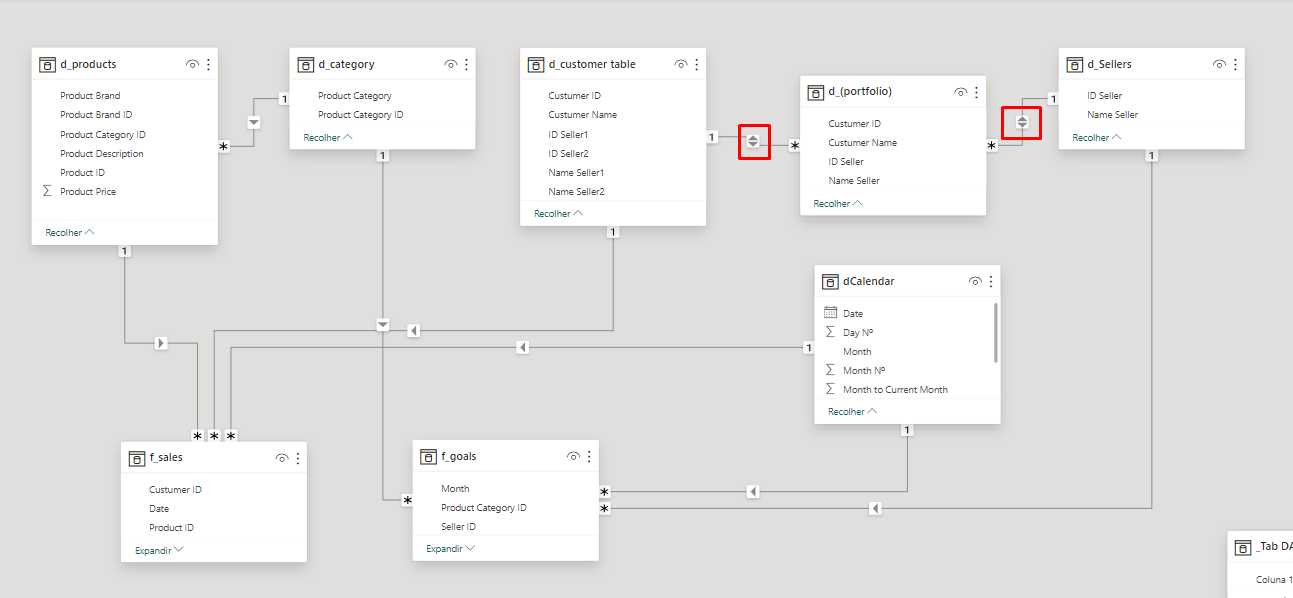Image resolution: width=1293 pixels, height=598 pixels.
Task: Toggle visibility of d_(portfolio) table
Action: [961, 92]
